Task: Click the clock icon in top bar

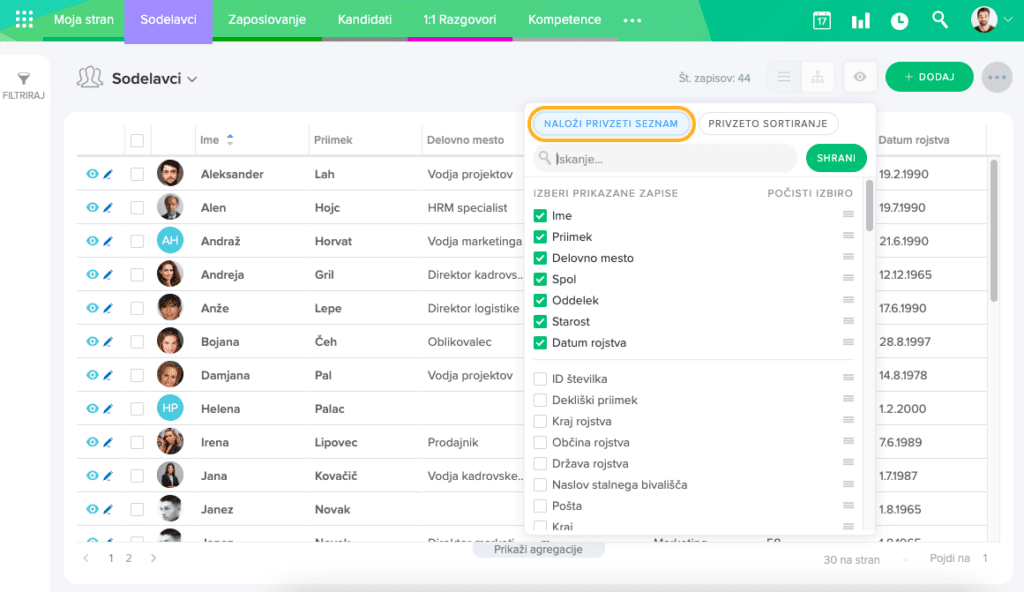Action: (x=900, y=20)
